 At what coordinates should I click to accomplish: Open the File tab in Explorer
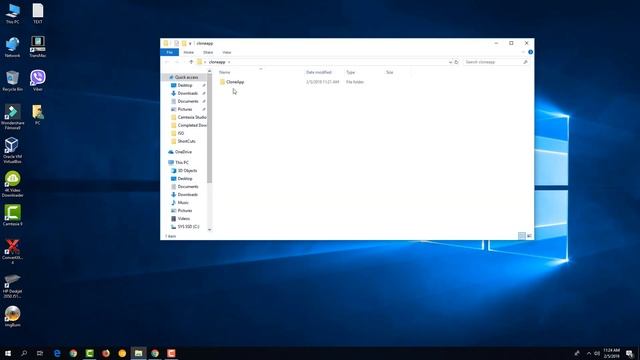tap(169, 52)
